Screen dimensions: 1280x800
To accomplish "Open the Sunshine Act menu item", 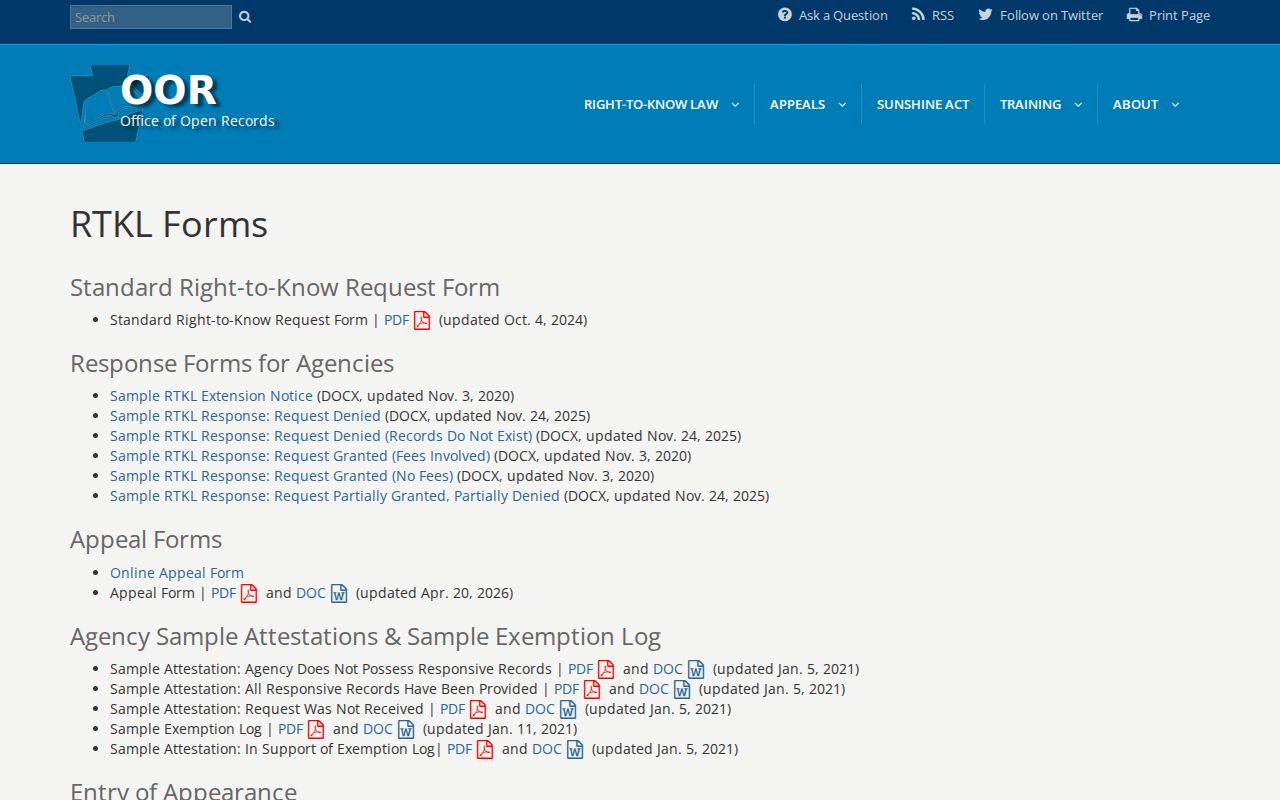I will click(x=923, y=104).
